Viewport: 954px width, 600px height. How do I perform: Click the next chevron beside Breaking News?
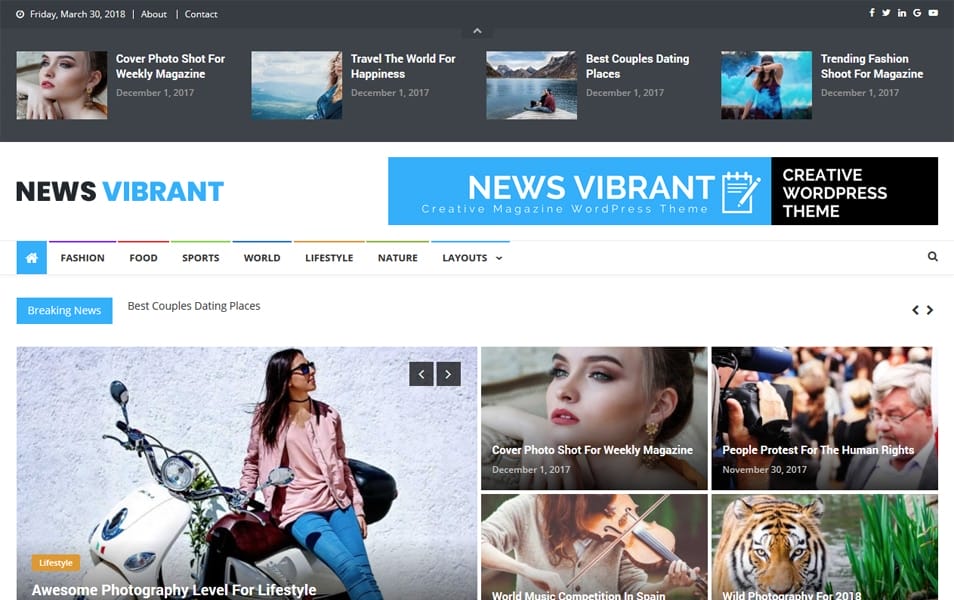click(932, 310)
